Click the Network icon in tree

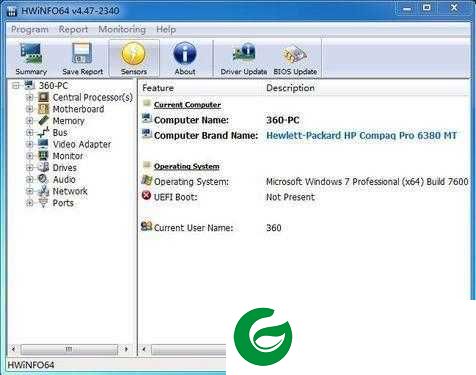click(43, 191)
